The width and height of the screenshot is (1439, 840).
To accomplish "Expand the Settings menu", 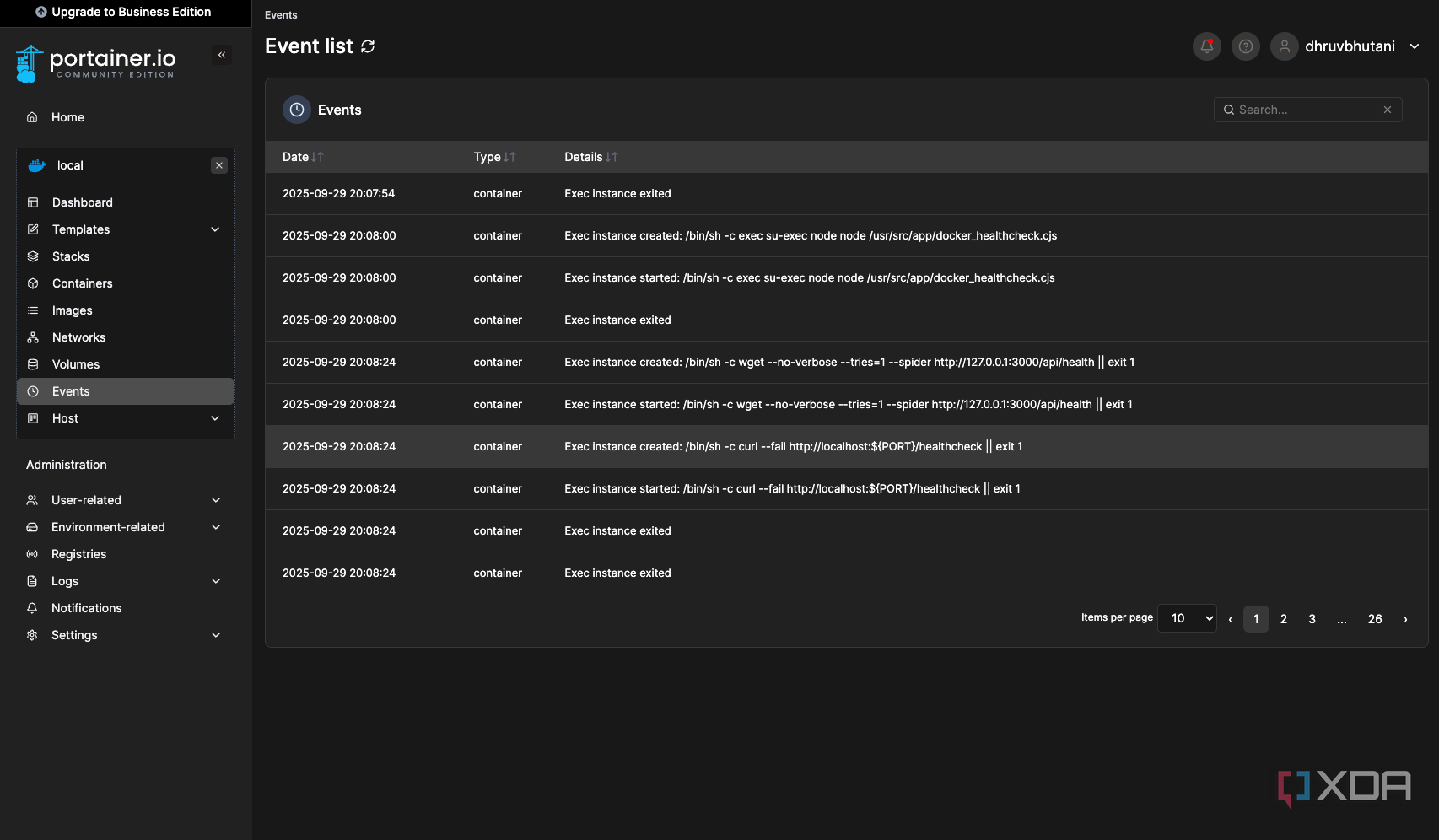I will pos(216,635).
